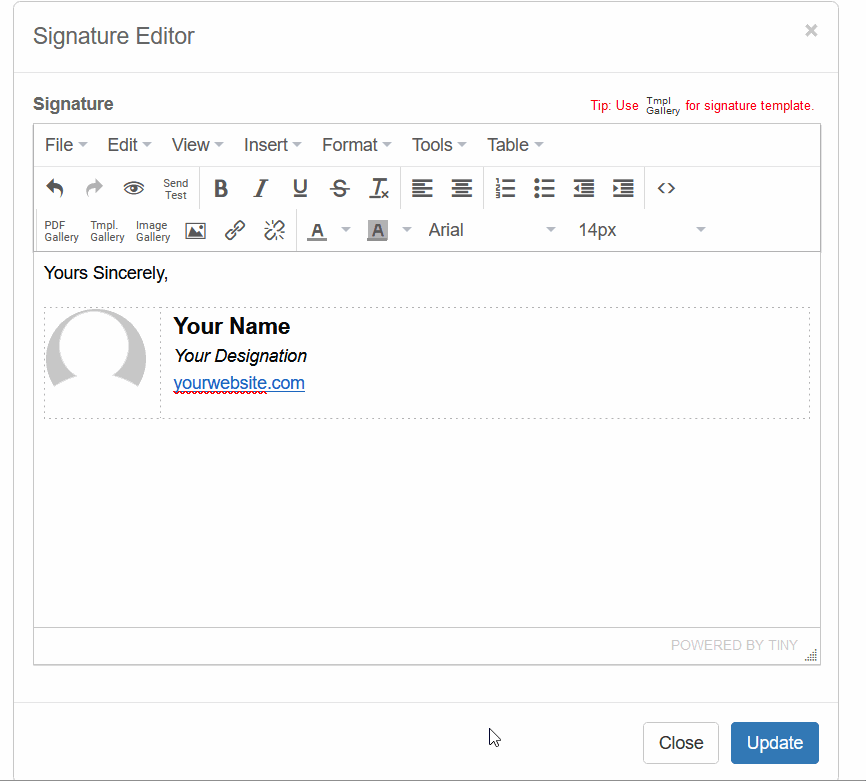866x781 pixels.
Task: Click the Update button
Action: click(774, 743)
